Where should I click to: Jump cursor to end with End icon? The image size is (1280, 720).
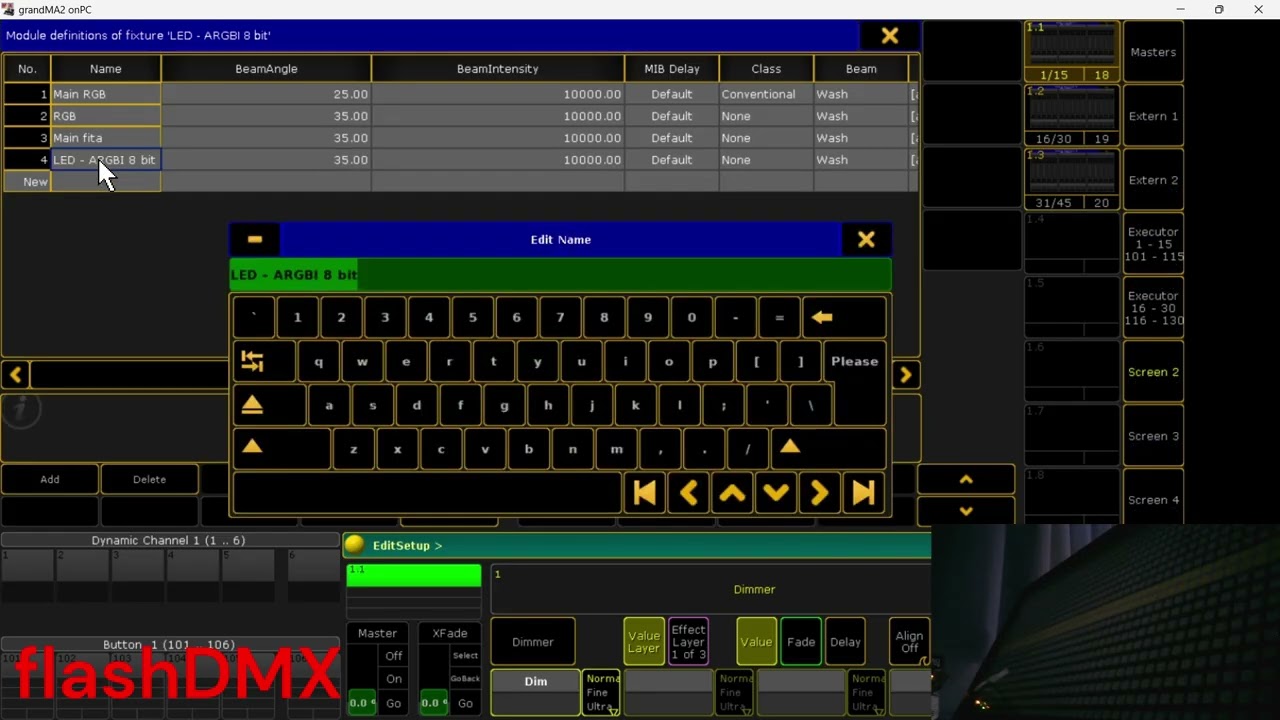point(865,493)
